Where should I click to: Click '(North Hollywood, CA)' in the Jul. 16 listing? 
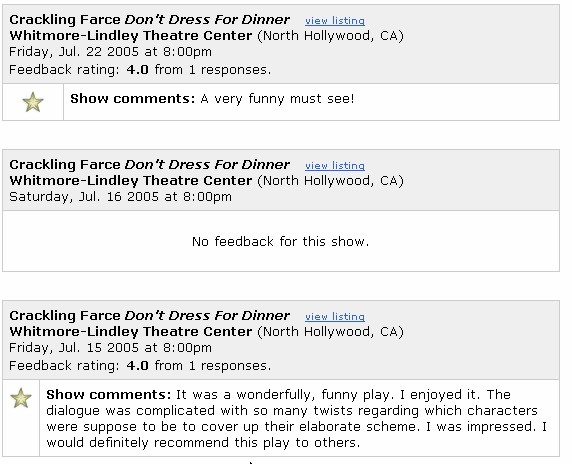click(331, 181)
